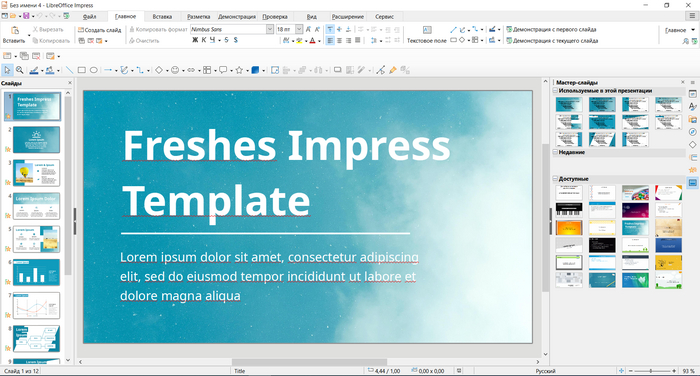Collapse the 'Доступные' section
Image resolution: width=700 pixels, height=376 pixels.
pyautogui.click(x=555, y=179)
